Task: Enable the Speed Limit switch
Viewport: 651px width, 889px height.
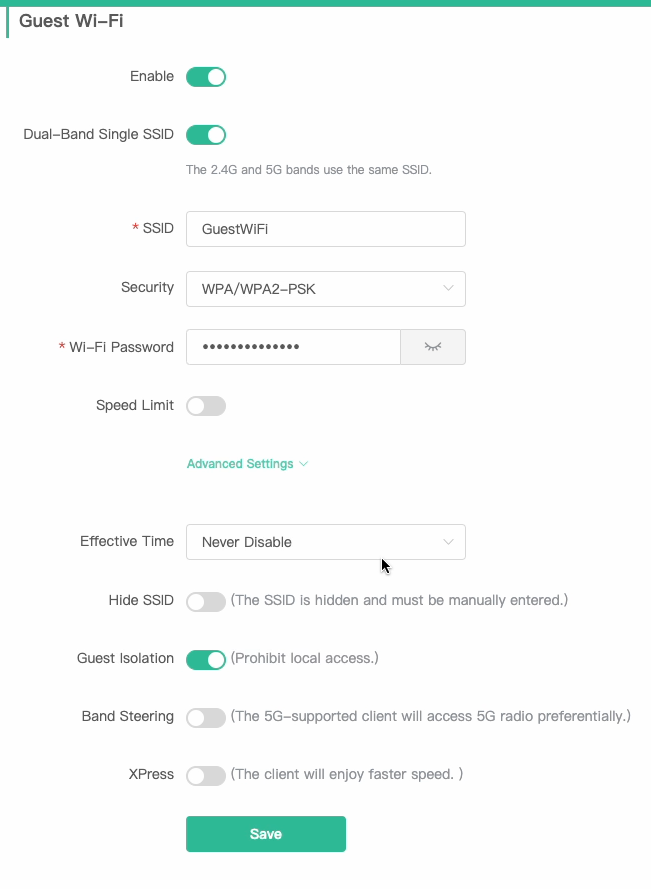Action: click(206, 406)
